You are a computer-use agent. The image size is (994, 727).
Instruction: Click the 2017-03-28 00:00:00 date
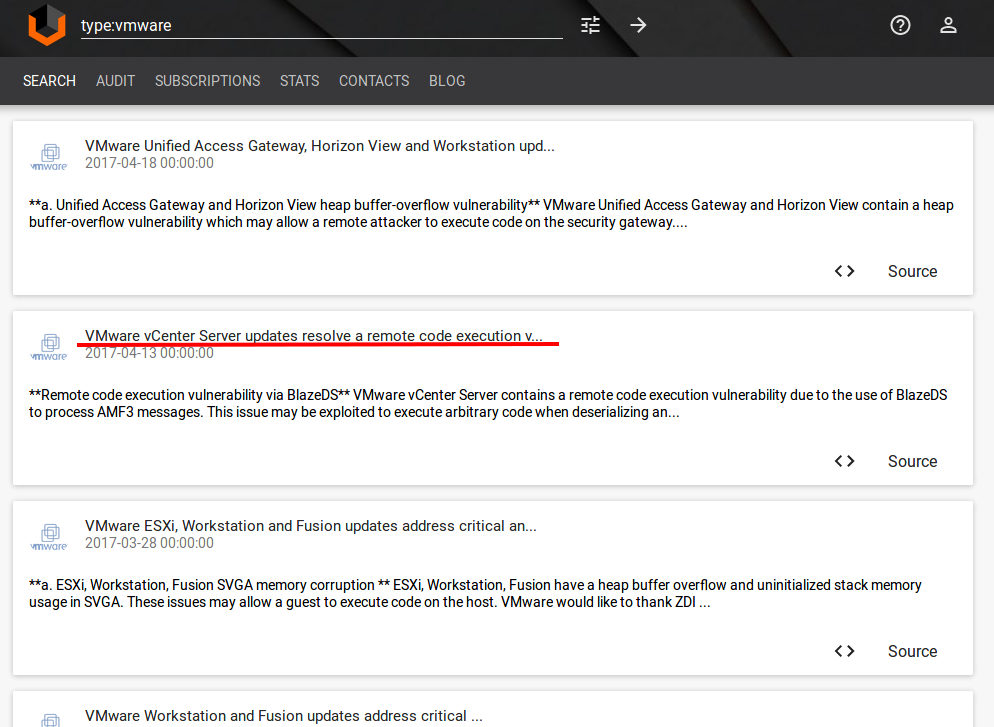coord(149,543)
